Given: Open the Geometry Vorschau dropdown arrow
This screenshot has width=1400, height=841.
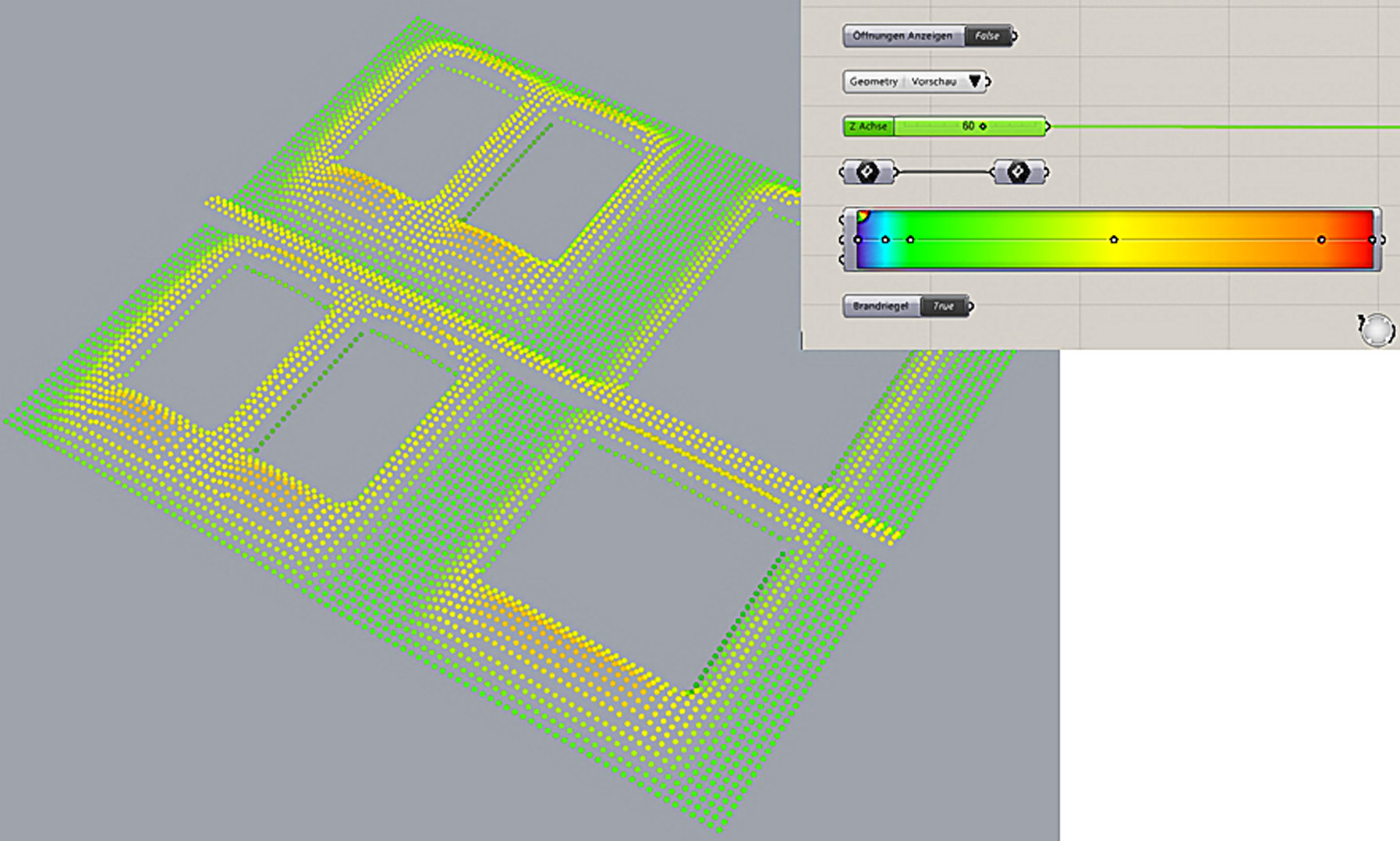Looking at the screenshot, I should pyautogui.click(x=974, y=81).
